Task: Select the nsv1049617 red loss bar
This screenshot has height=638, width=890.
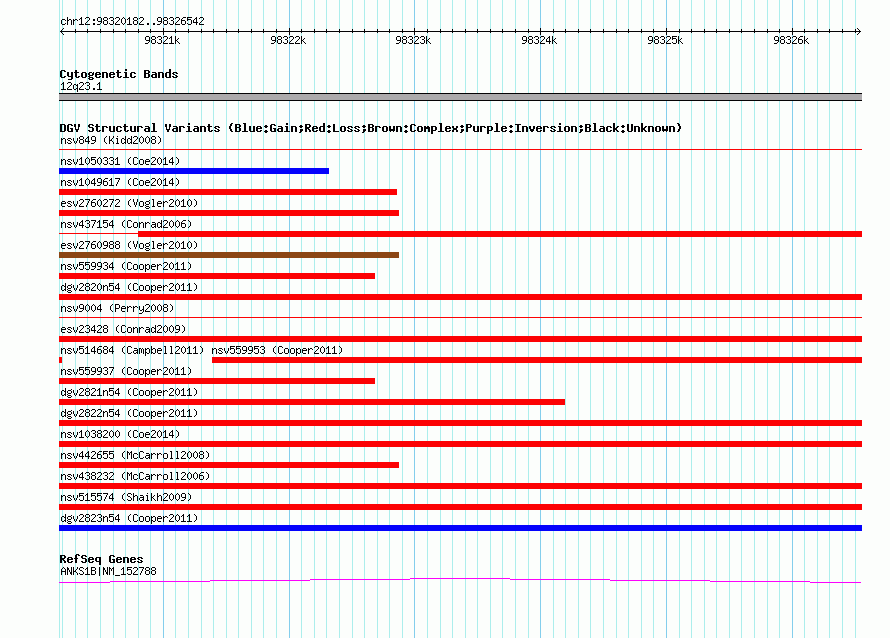Action: (x=228, y=192)
